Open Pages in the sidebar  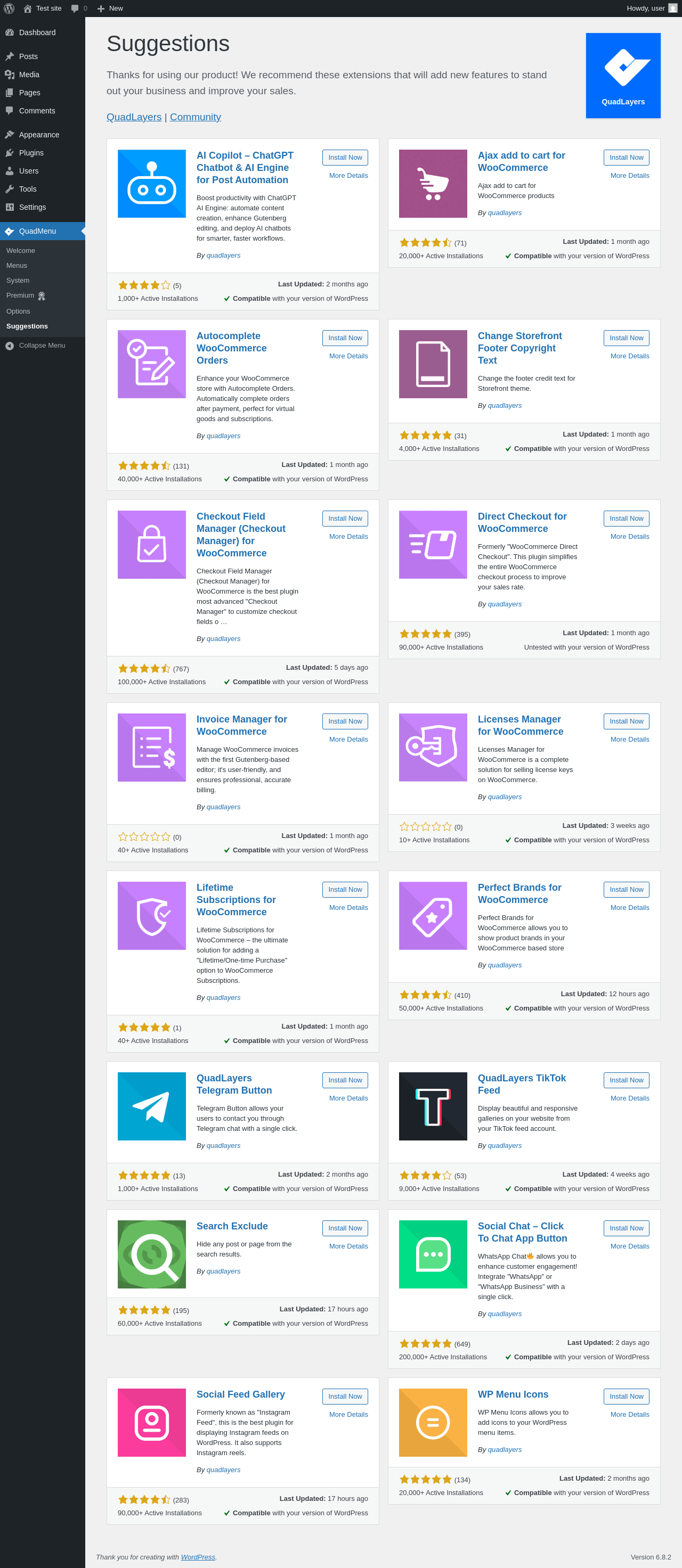click(x=43, y=93)
